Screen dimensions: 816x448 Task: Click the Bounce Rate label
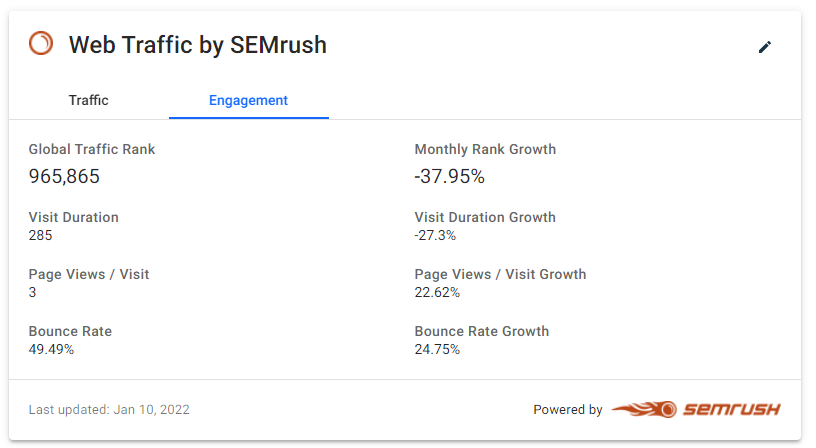click(70, 331)
